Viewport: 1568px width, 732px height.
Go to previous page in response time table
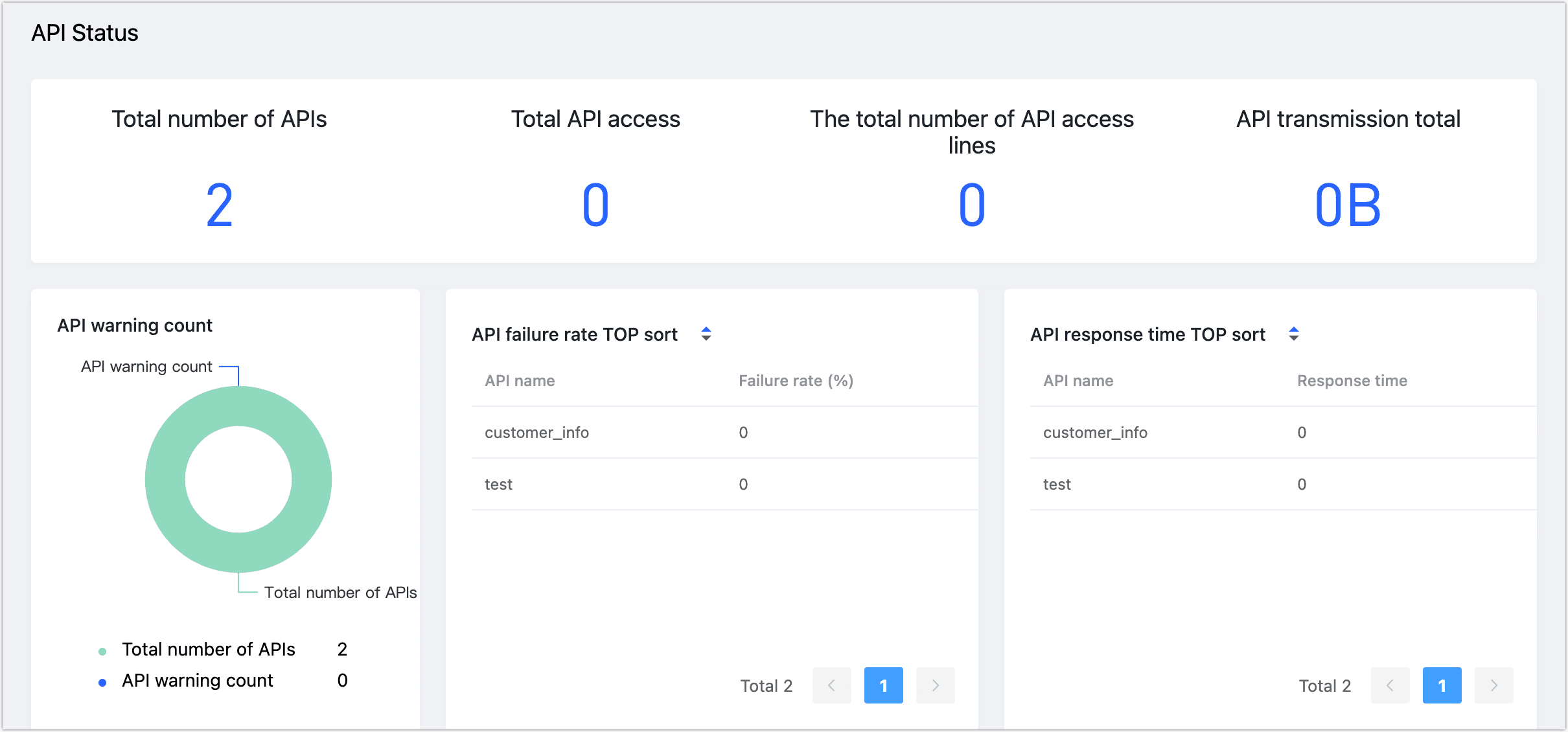(1390, 685)
